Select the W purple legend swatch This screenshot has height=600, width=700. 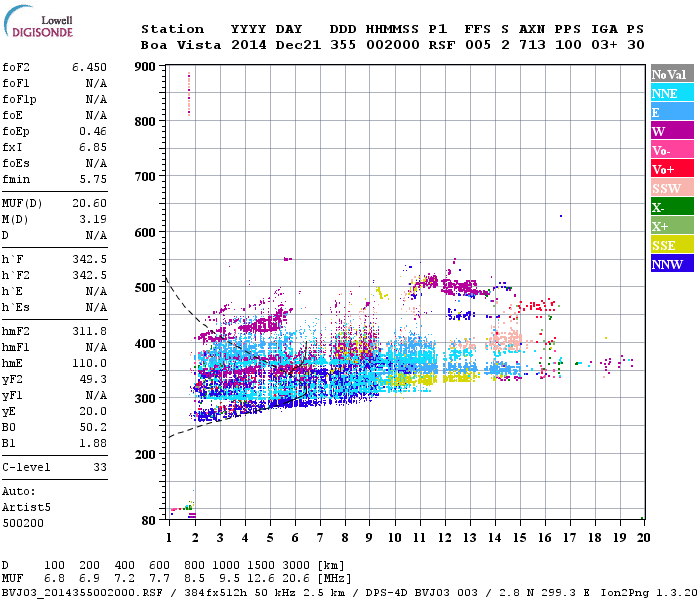672,131
